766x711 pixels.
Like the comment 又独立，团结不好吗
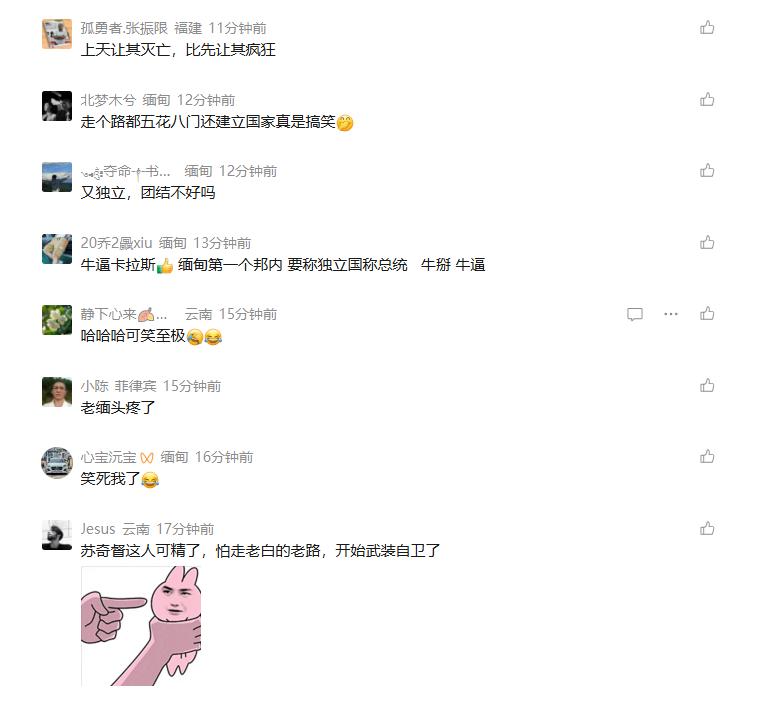(707, 171)
